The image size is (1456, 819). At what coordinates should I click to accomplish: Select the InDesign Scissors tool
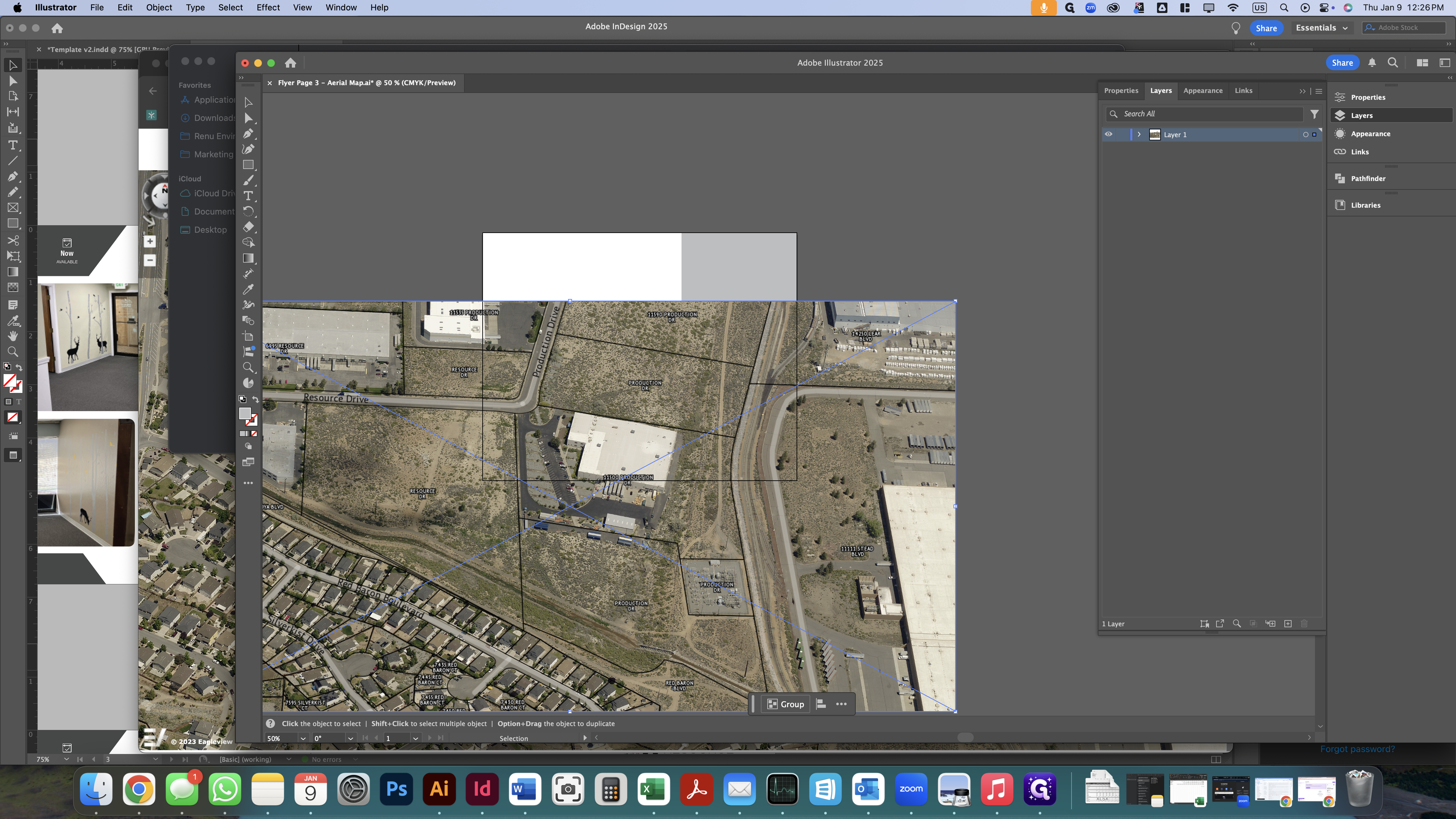point(13,240)
